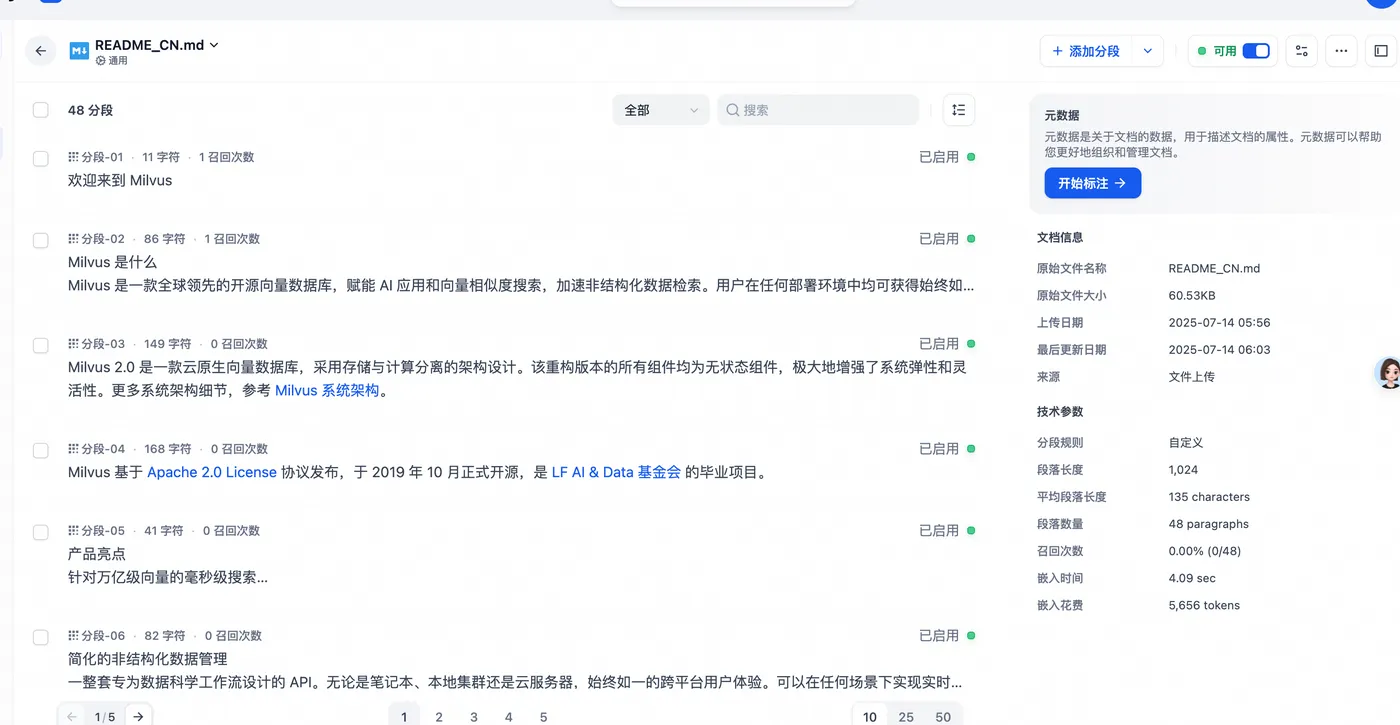Click the grip icon of 分段-04
The image size is (1400, 725).
pos(73,449)
